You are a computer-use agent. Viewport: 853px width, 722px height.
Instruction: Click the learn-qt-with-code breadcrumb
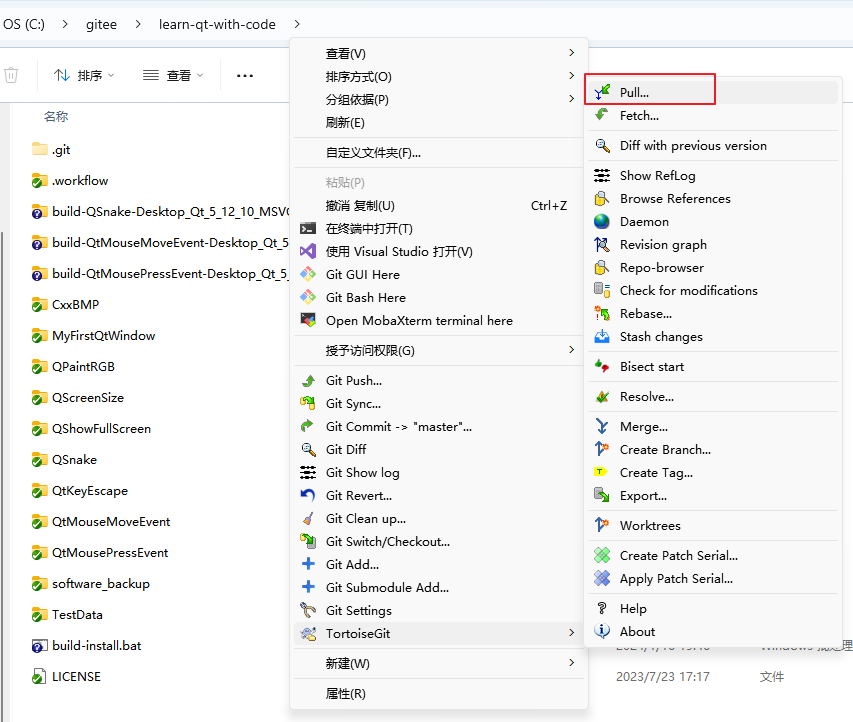(217, 24)
